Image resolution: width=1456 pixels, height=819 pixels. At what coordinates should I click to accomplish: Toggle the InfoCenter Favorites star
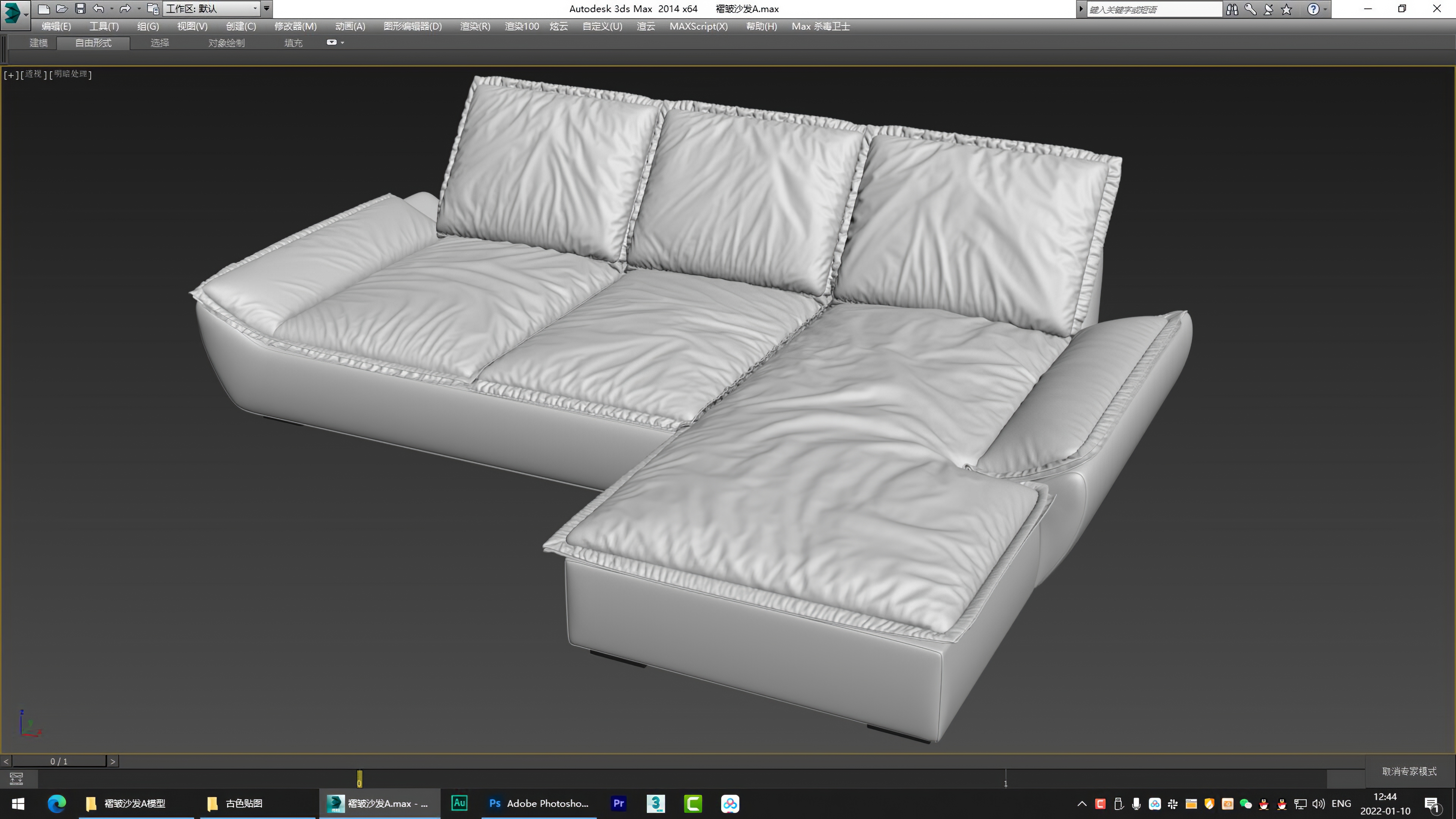tap(1287, 9)
